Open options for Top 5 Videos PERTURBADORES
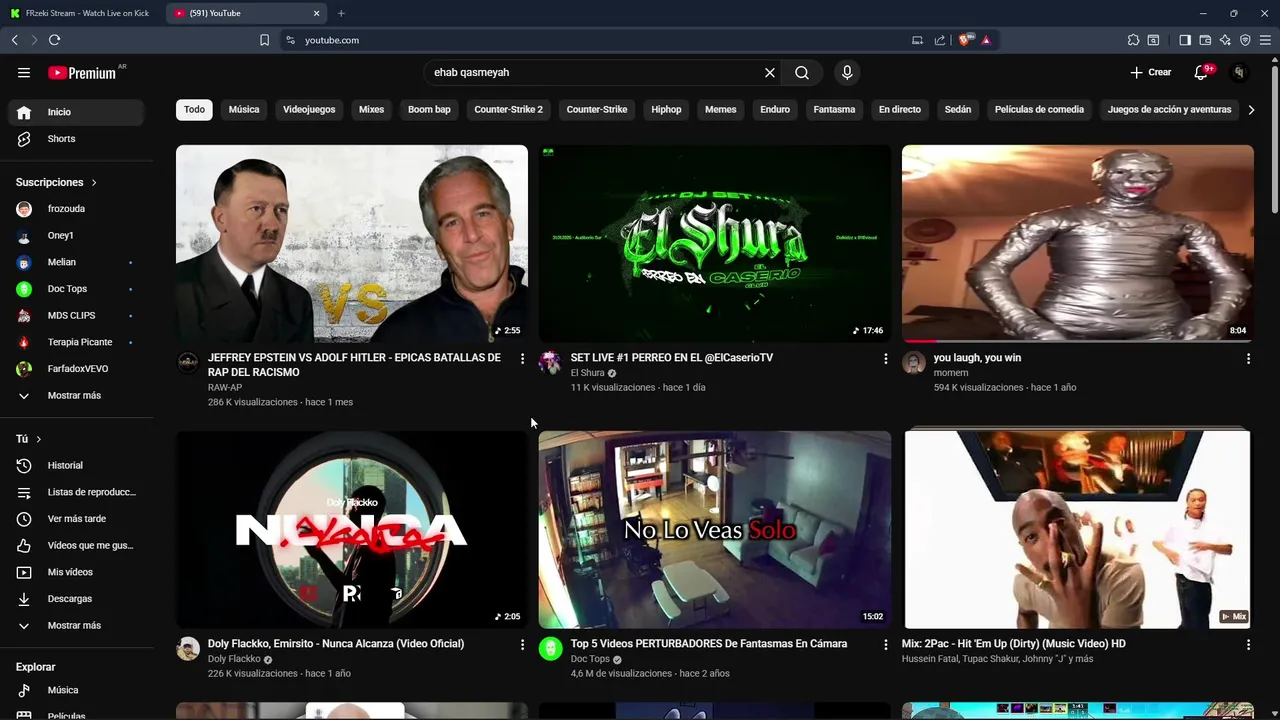This screenshot has width=1280, height=720. (885, 645)
